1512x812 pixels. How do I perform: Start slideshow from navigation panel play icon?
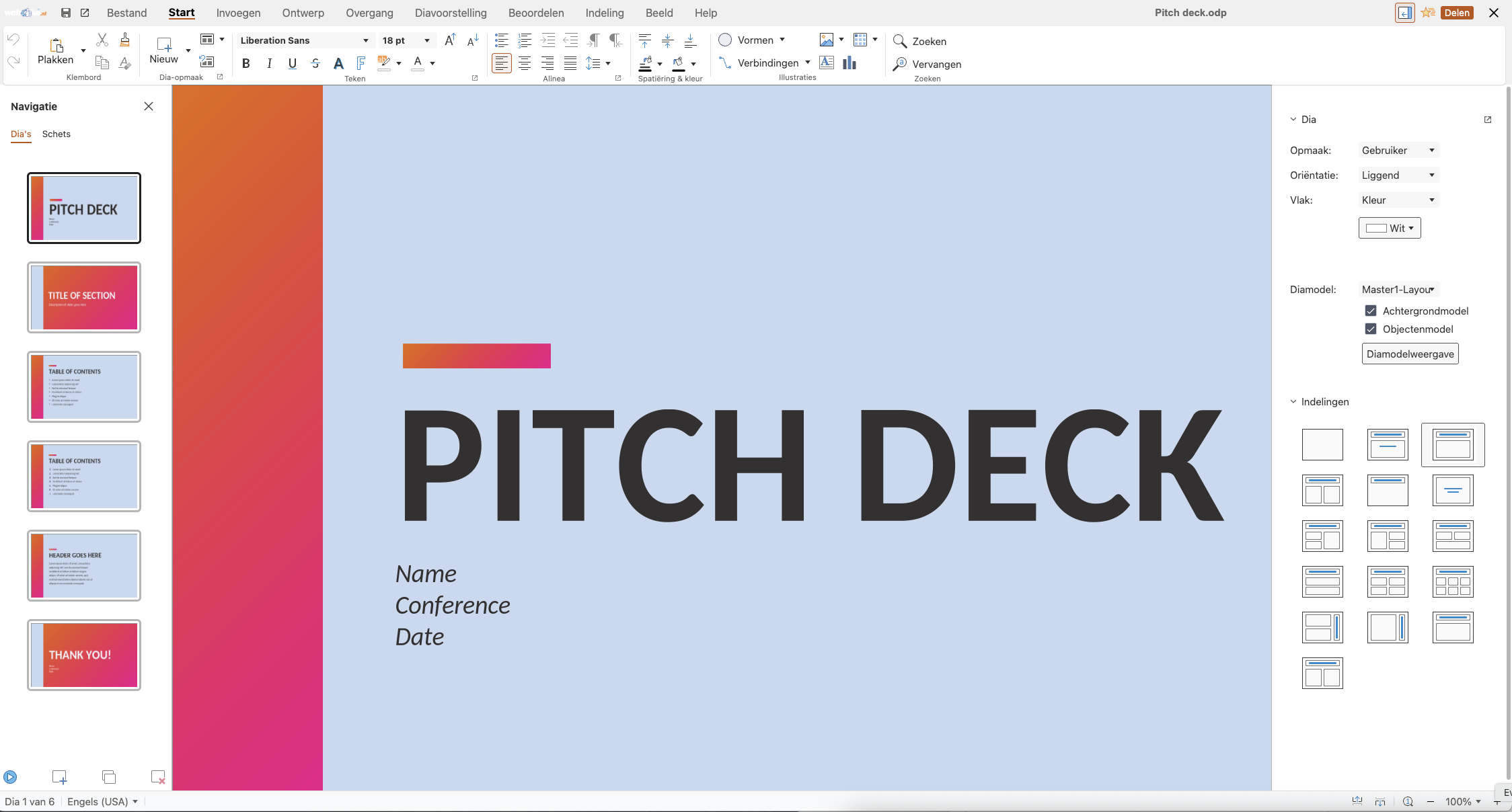point(10,777)
